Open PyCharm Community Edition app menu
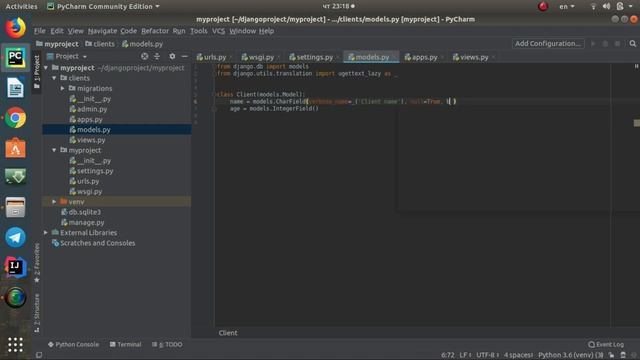 (x=103, y=7)
